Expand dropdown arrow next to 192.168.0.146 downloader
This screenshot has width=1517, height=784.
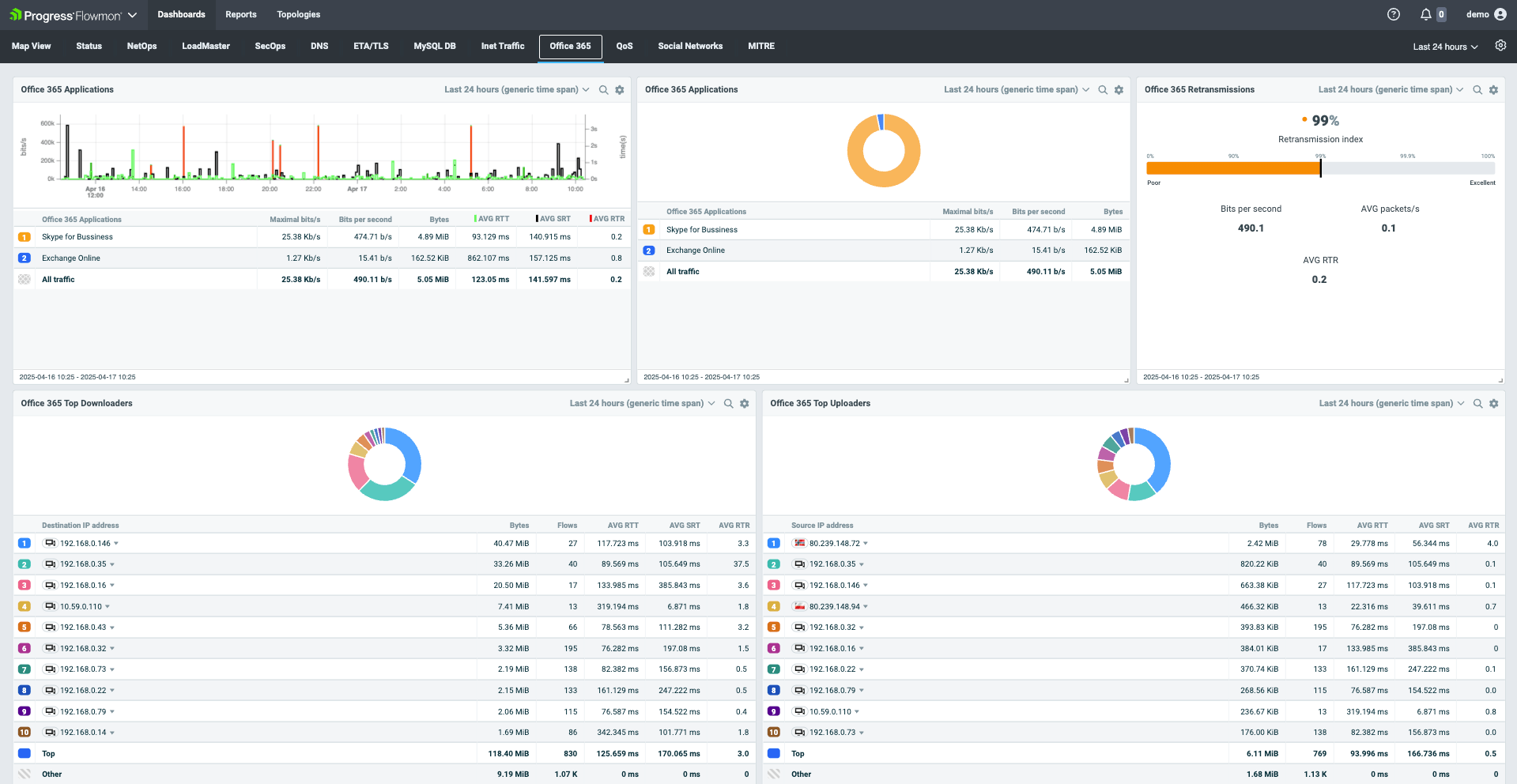coord(116,544)
